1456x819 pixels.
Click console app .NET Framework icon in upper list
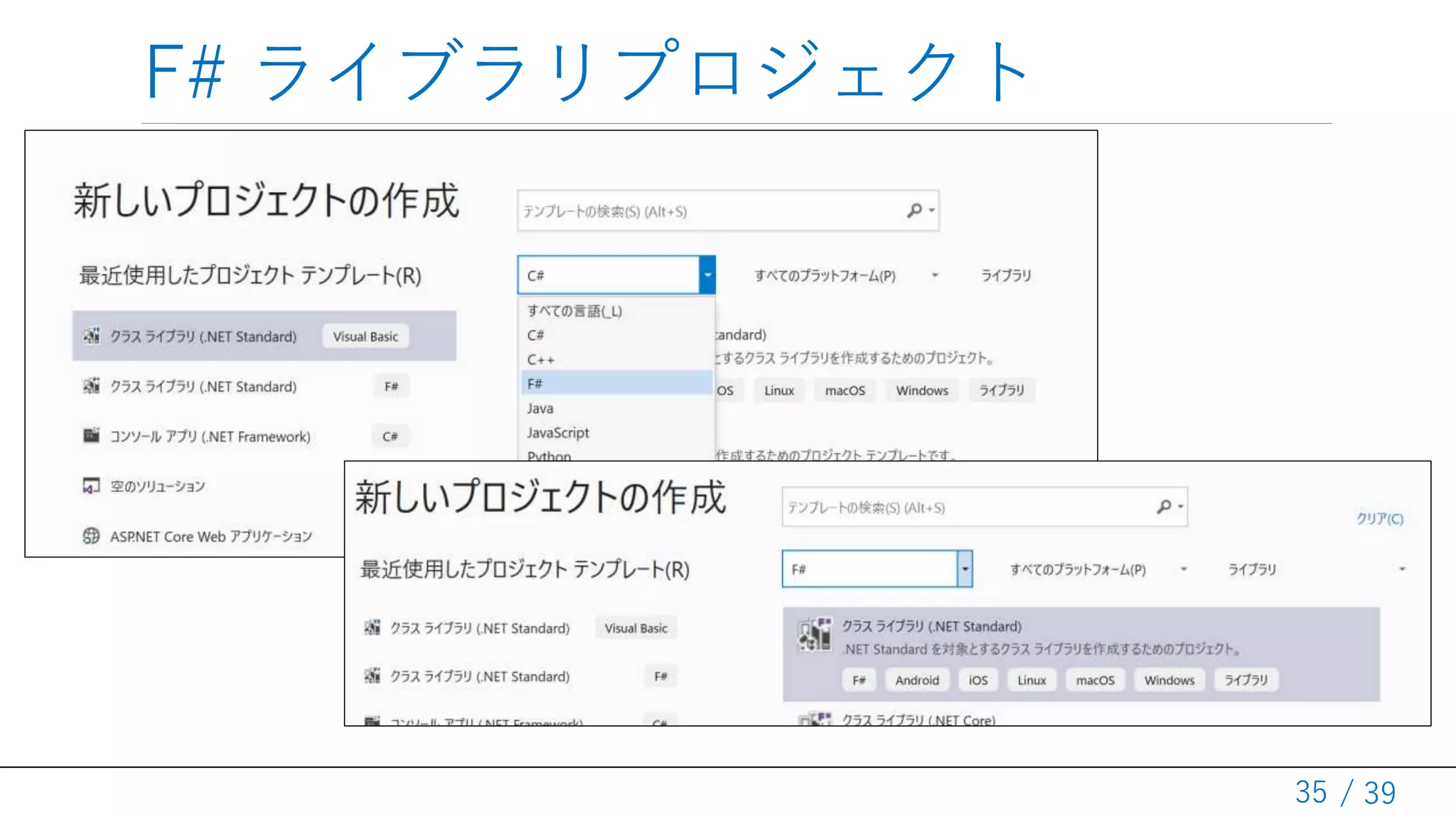coord(92,436)
